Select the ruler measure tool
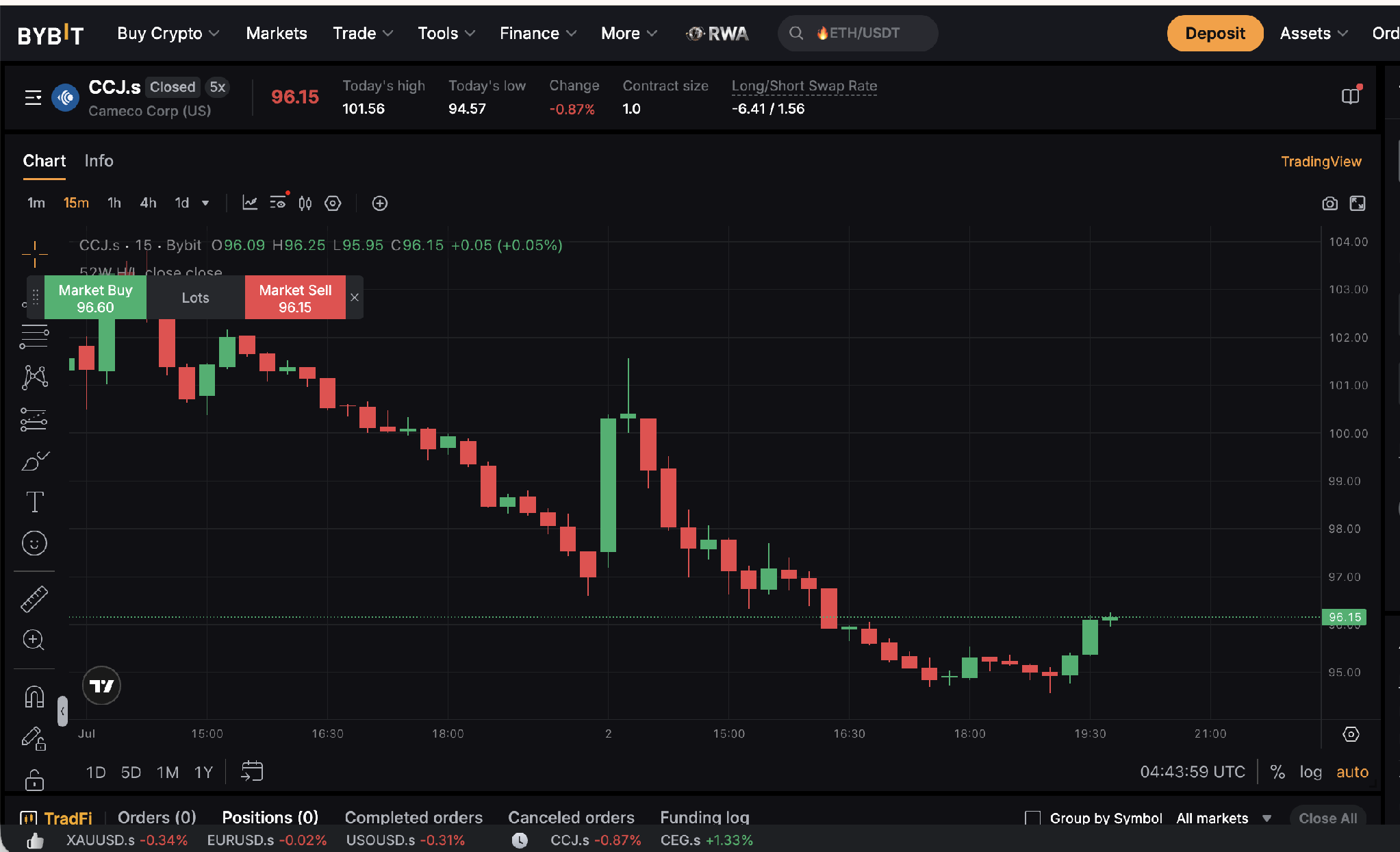 click(x=34, y=599)
